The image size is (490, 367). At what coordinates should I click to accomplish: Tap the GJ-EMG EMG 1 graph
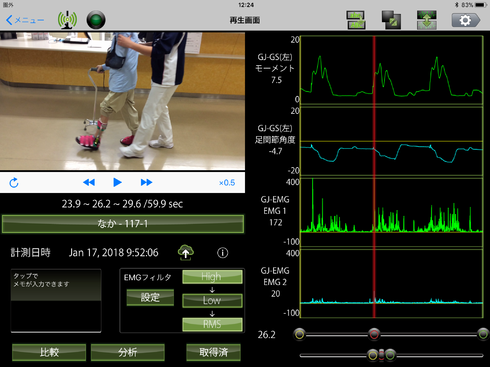coord(392,212)
